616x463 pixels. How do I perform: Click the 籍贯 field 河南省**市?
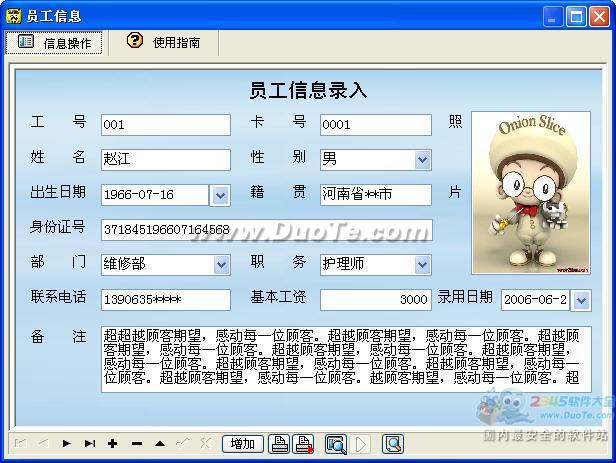pyautogui.click(x=376, y=194)
